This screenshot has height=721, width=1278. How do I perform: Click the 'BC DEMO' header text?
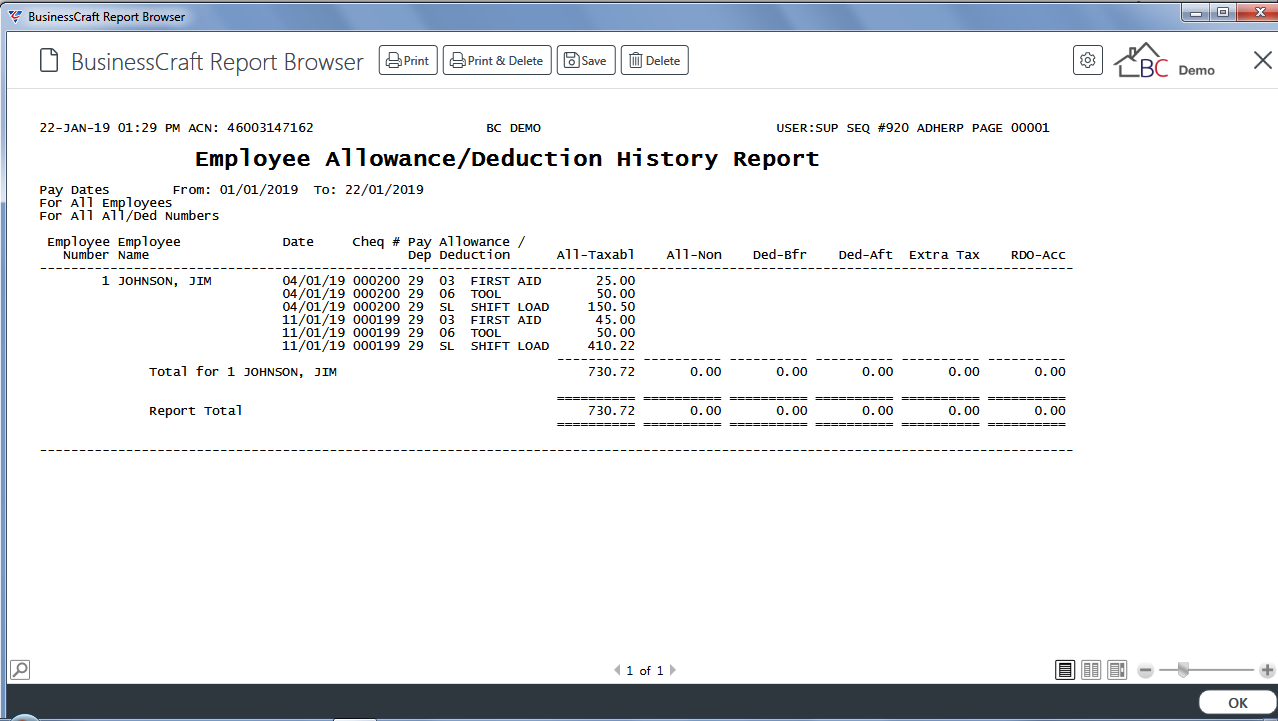point(513,128)
